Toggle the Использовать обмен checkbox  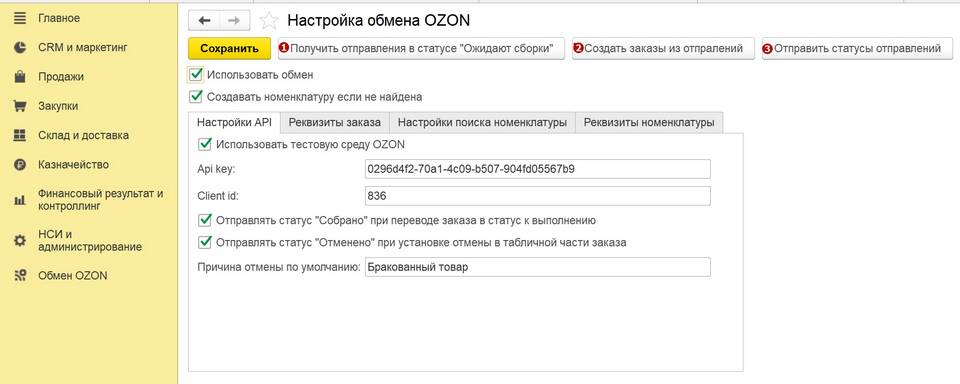click(x=195, y=75)
